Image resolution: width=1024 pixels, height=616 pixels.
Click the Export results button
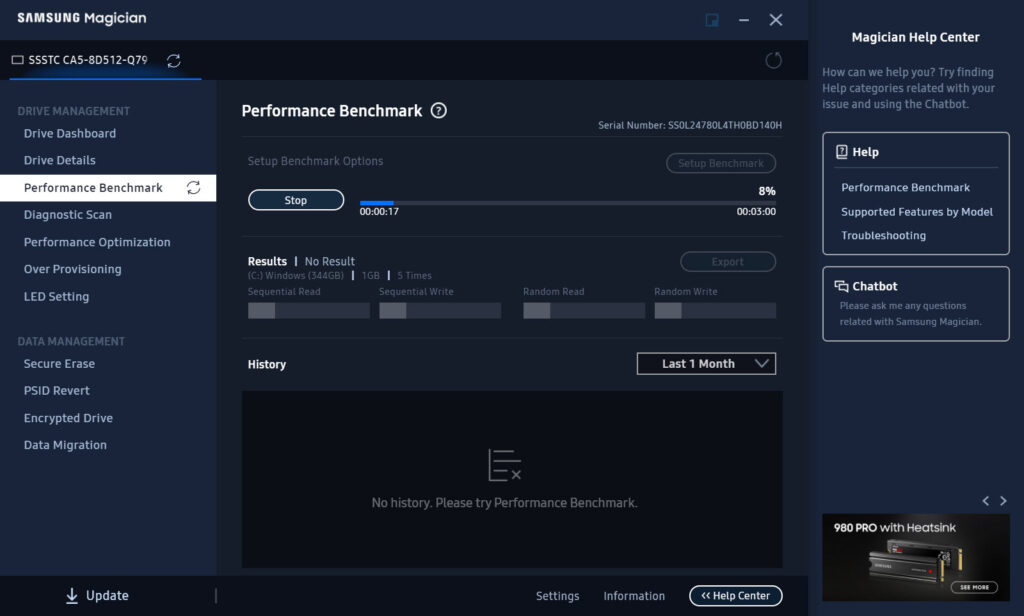728,262
